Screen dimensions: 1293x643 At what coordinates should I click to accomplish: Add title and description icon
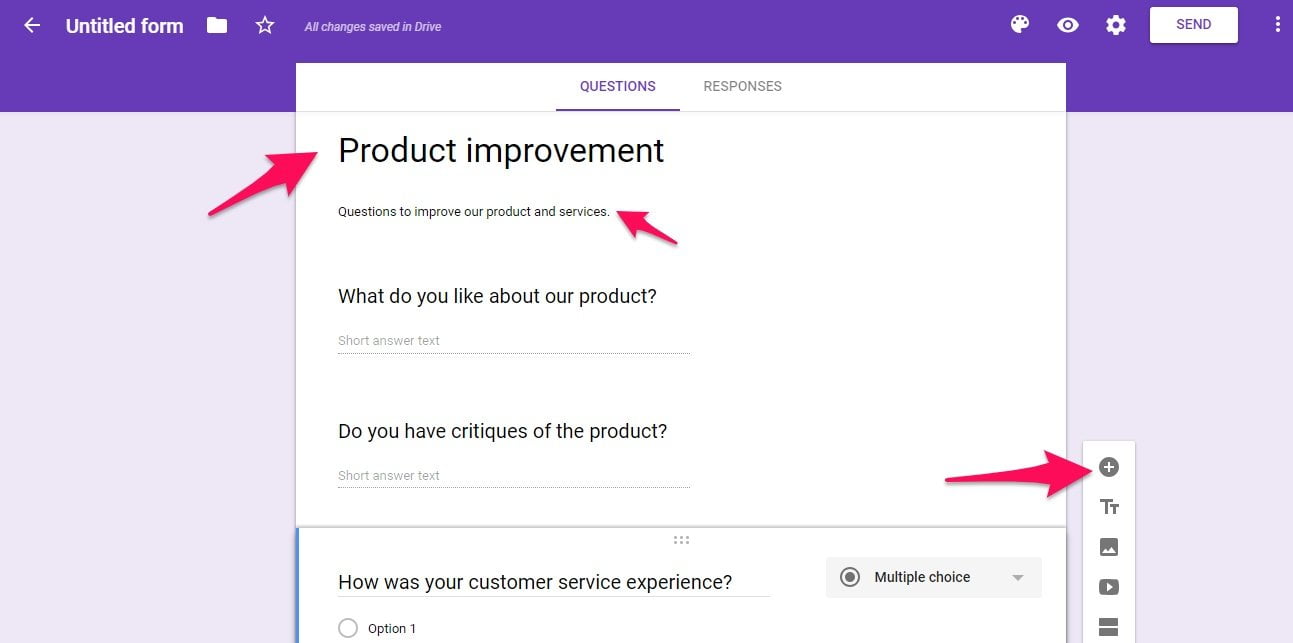click(x=1109, y=507)
